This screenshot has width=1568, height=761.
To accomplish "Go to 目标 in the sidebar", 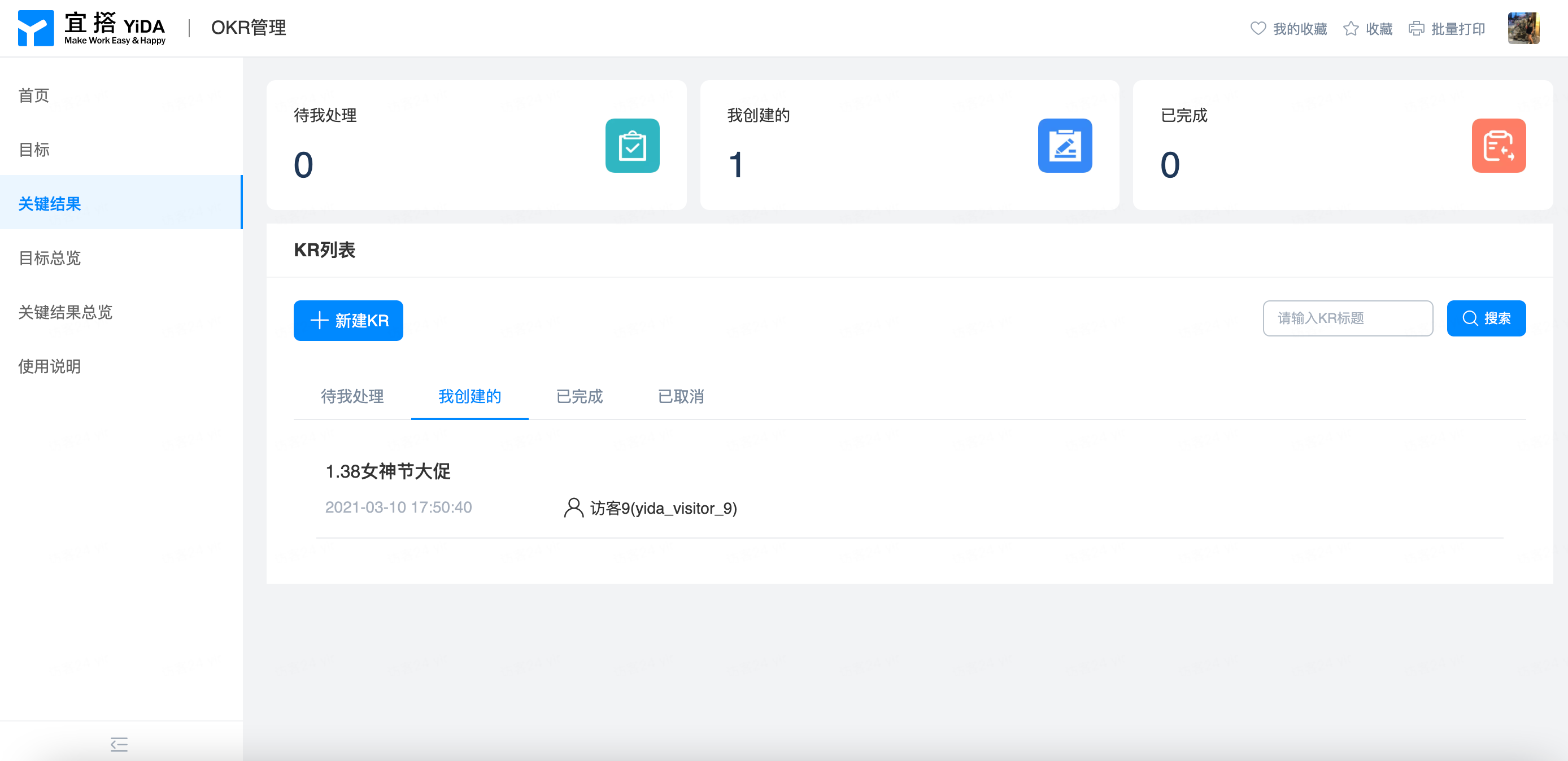I will [34, 150].
